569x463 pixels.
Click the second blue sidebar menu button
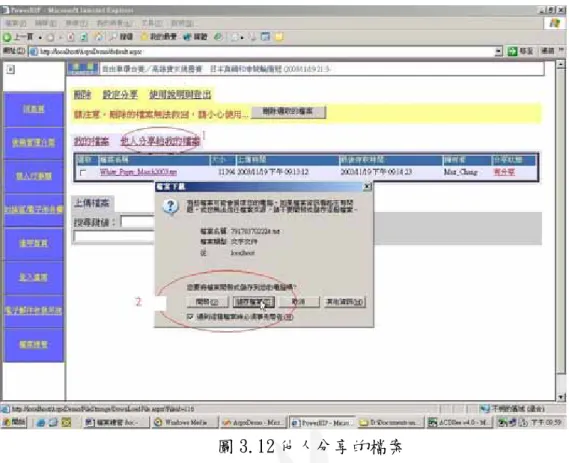(34, 142)
